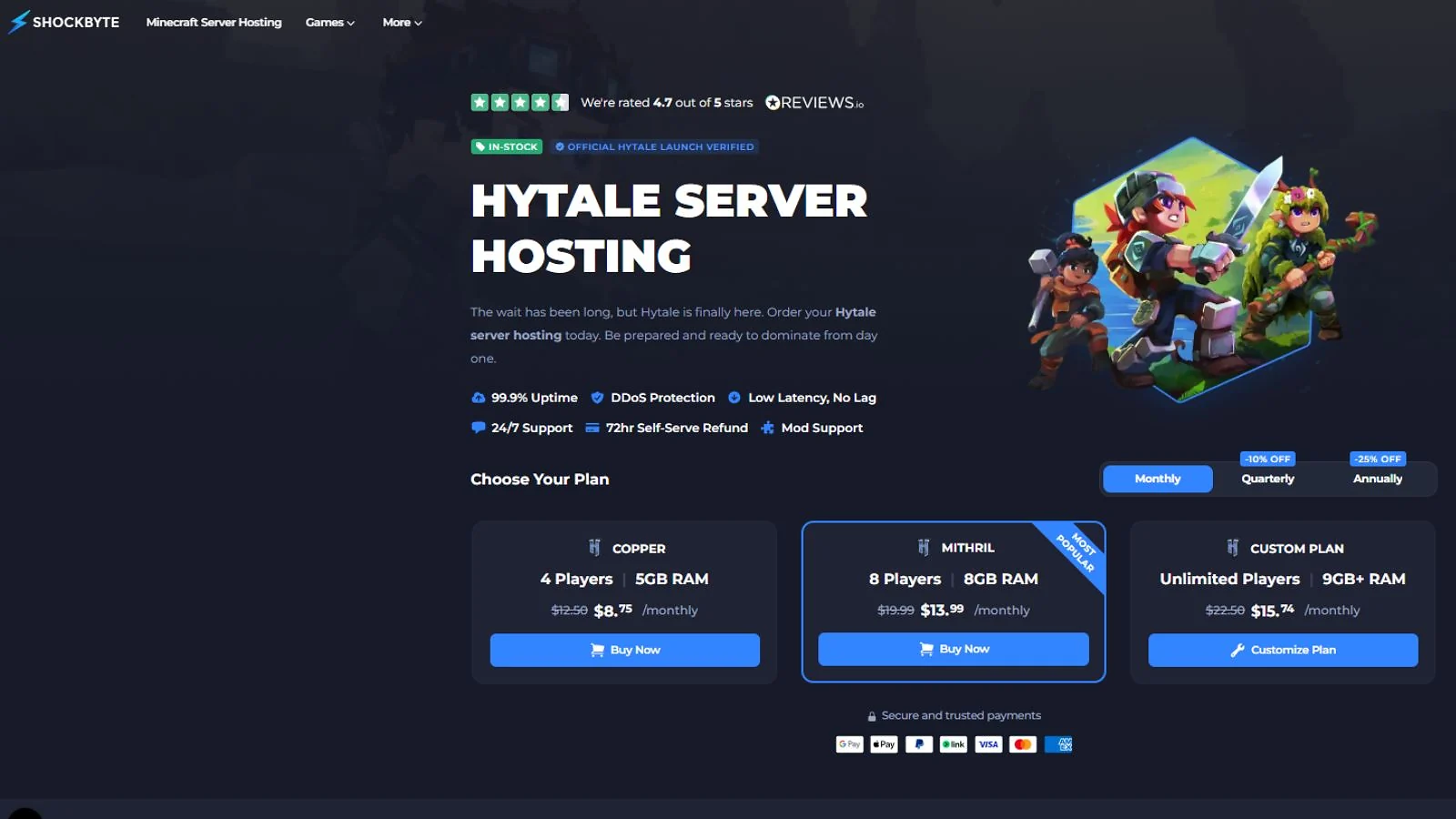Click the green star rating icons
The width and height of the screenshot is (1456, 819).
[520, 102]
